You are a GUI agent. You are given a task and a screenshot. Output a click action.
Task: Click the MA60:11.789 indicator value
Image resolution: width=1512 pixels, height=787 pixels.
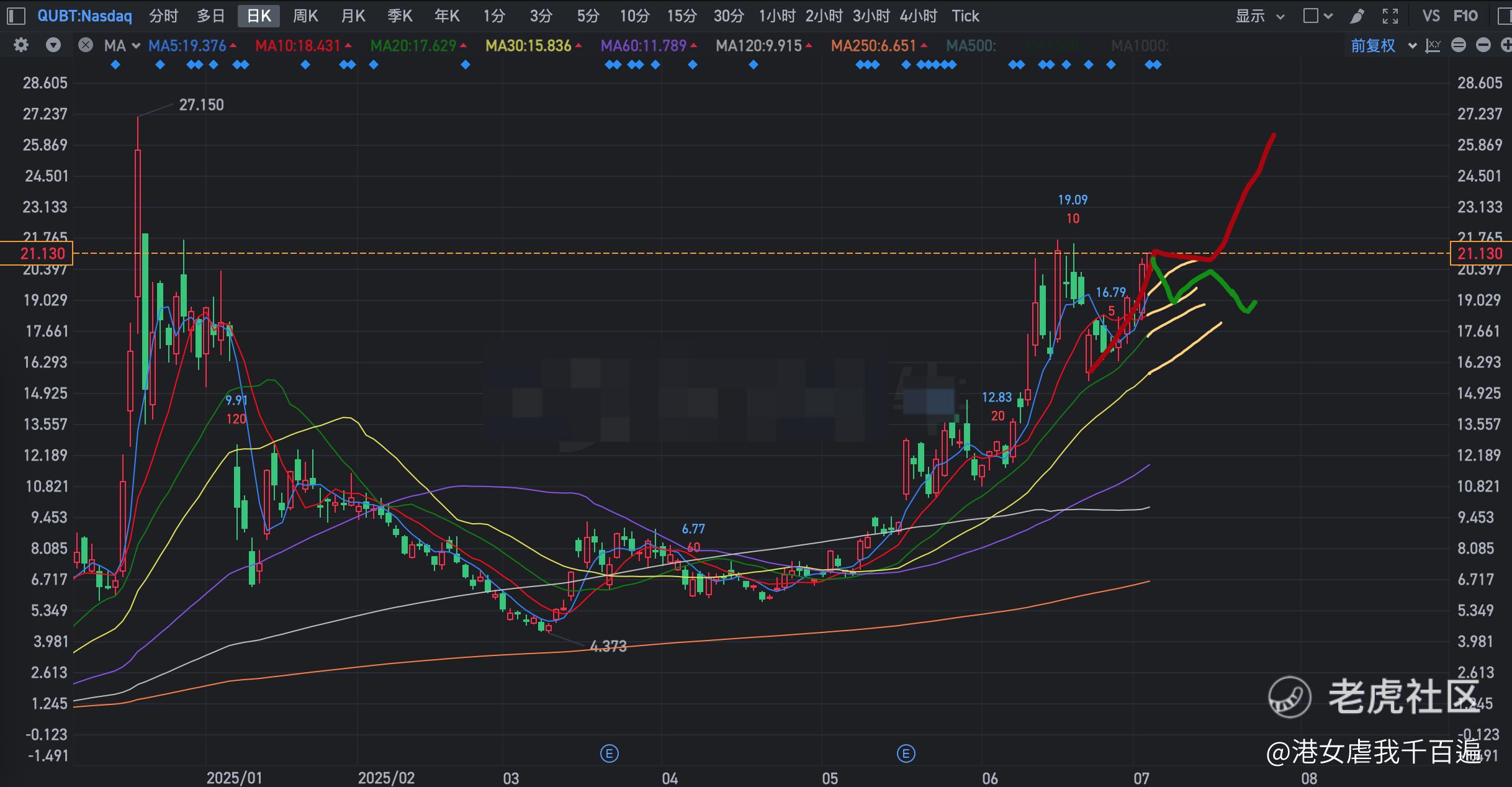click(x=644, y=45)
